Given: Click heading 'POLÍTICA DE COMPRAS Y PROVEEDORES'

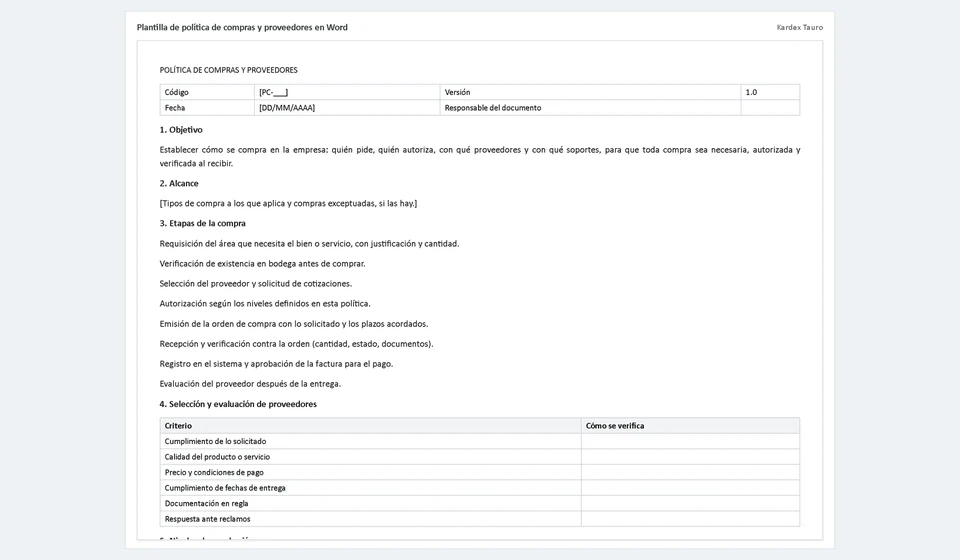Looking at the screenshot, I should pos(228,70).
